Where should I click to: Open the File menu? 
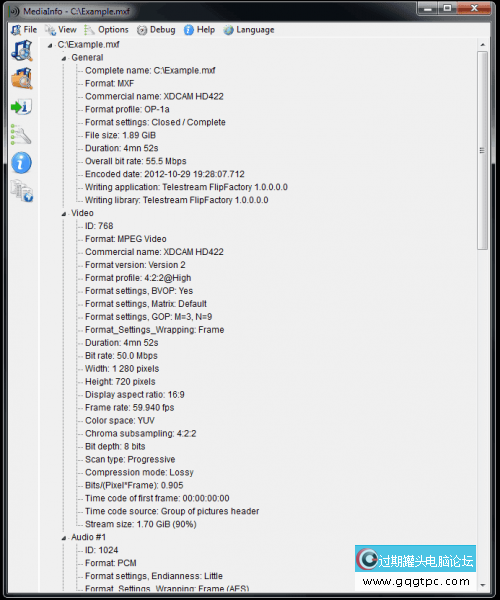tap(24, 30)
